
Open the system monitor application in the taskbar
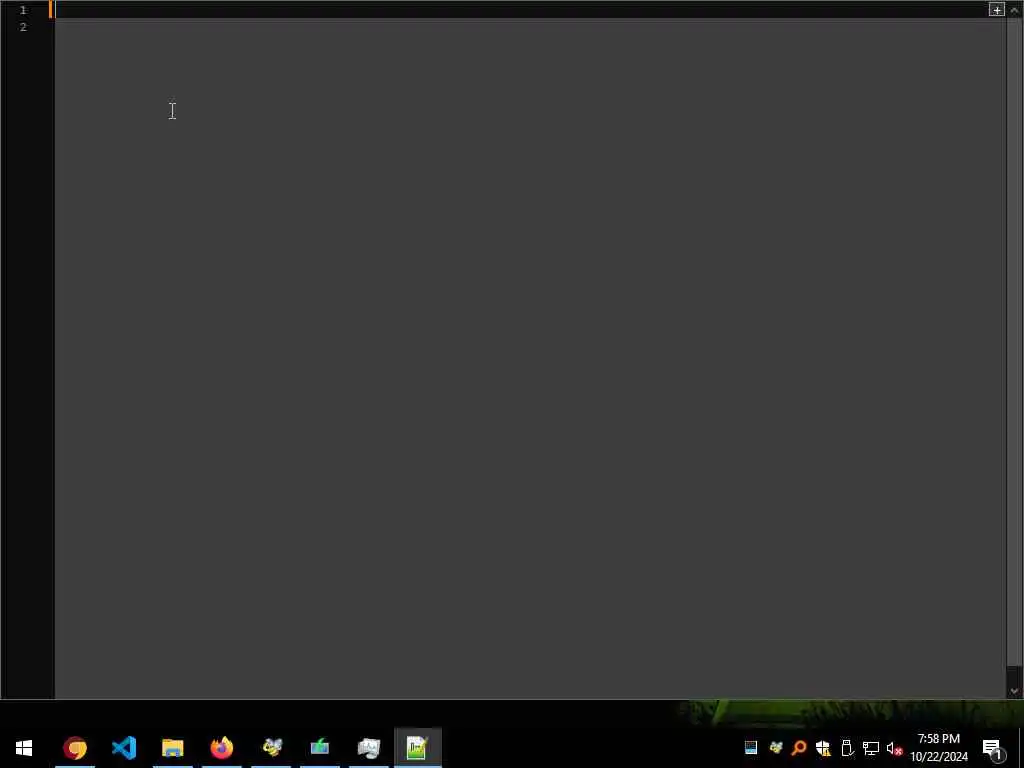point(369,748)
